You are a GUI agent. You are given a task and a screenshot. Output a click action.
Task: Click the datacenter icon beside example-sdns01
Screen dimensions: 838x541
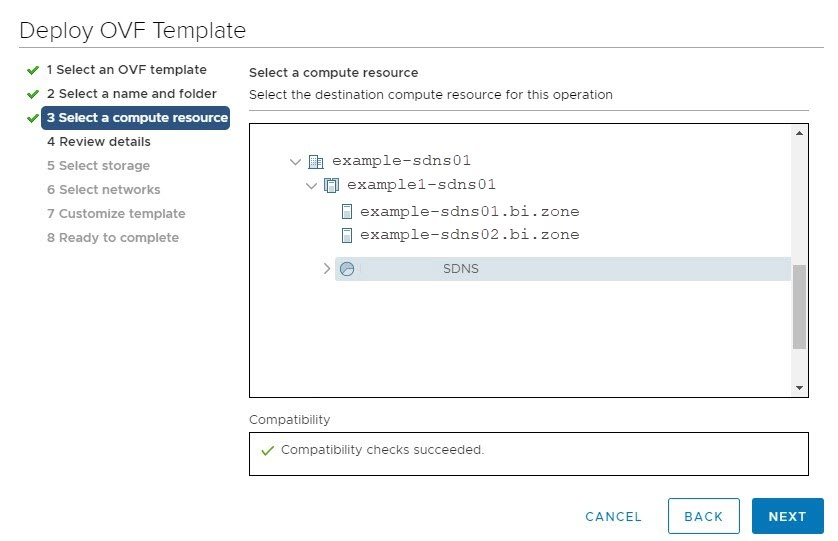[x=316, y=161]
